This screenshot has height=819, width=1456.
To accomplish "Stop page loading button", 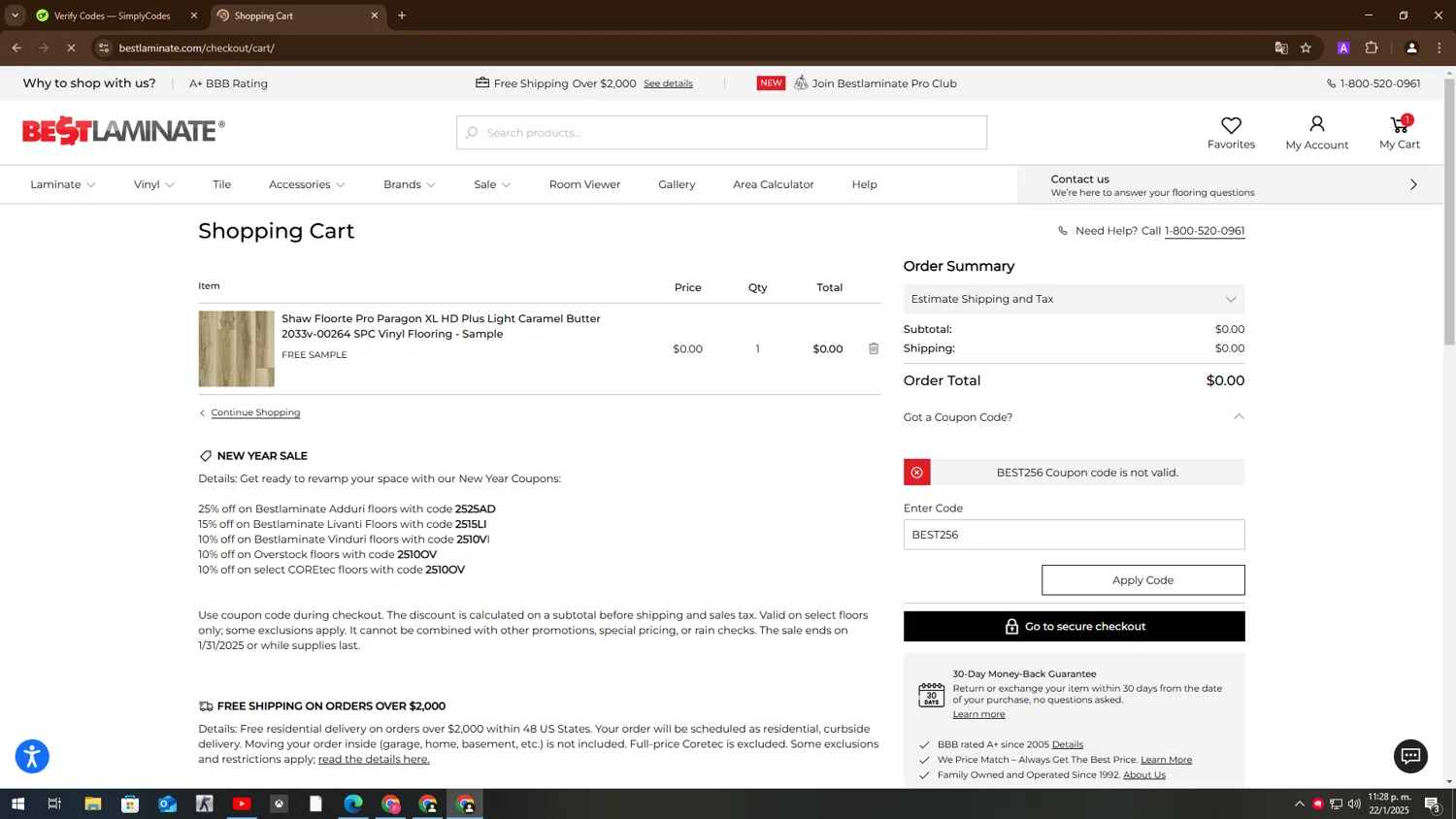I will (x=71, y=48).
